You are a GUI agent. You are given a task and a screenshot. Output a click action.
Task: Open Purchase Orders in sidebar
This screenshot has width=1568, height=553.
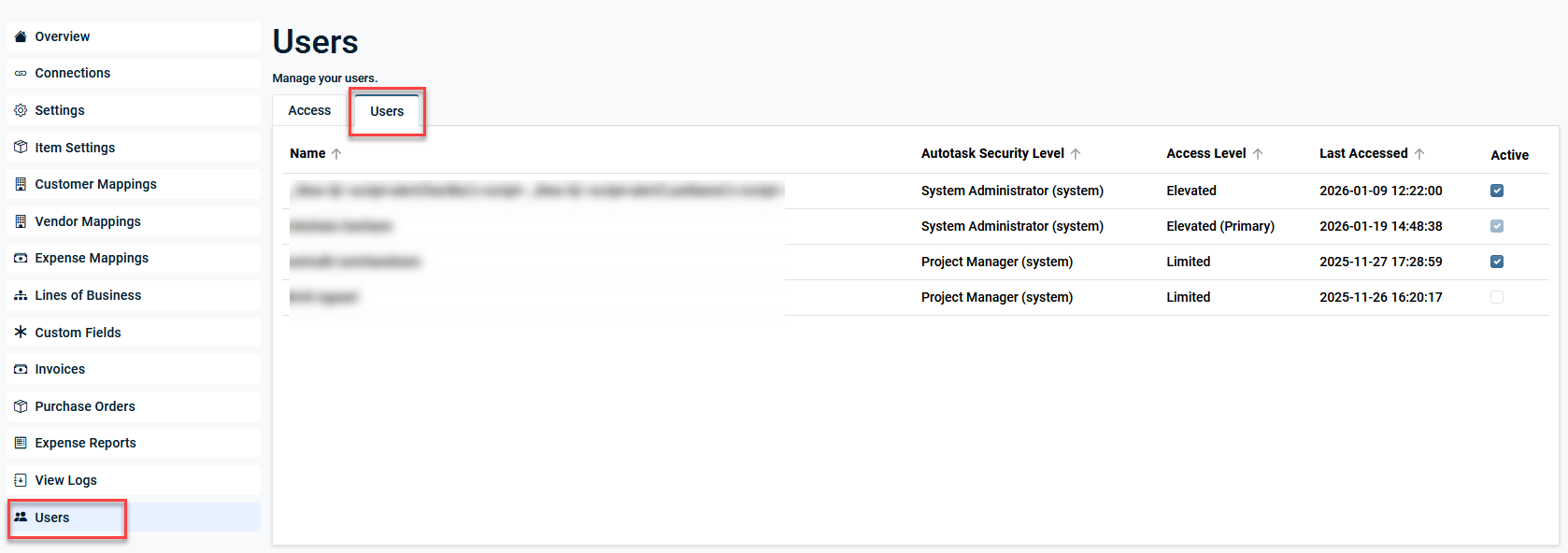coord(85,406)
